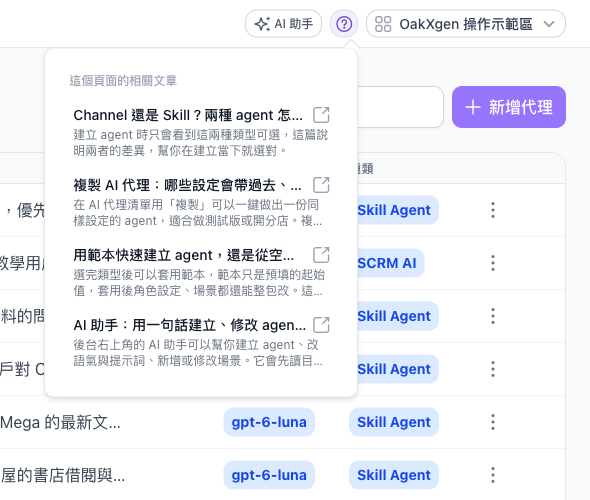Click gpt-6-luna badge in 屋的書店借閱與 row
This screenshot has height=500, width=590.
pos(269,475)
